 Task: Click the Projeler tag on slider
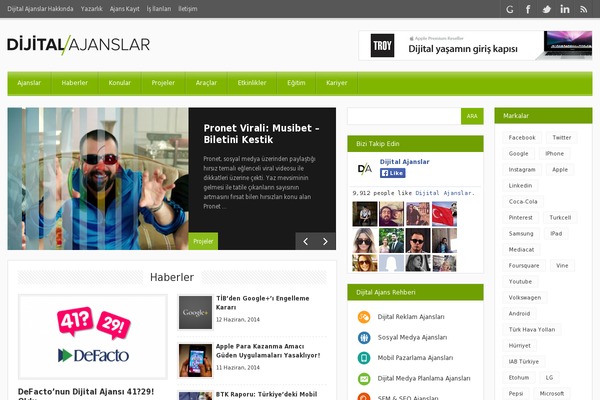(x=203, y=241)
